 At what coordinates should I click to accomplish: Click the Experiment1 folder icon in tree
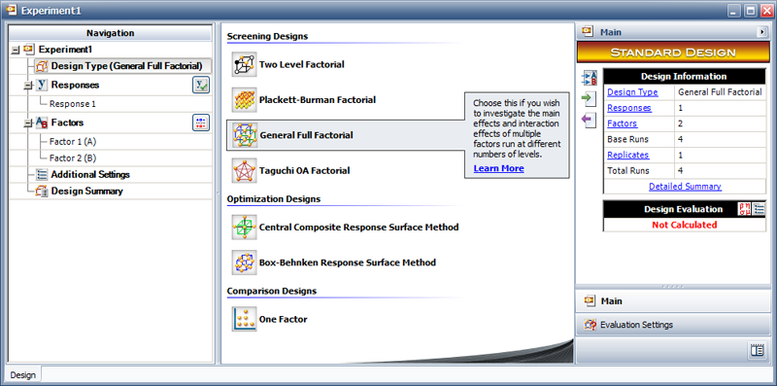pyautogui.click(x=29, y=50)
